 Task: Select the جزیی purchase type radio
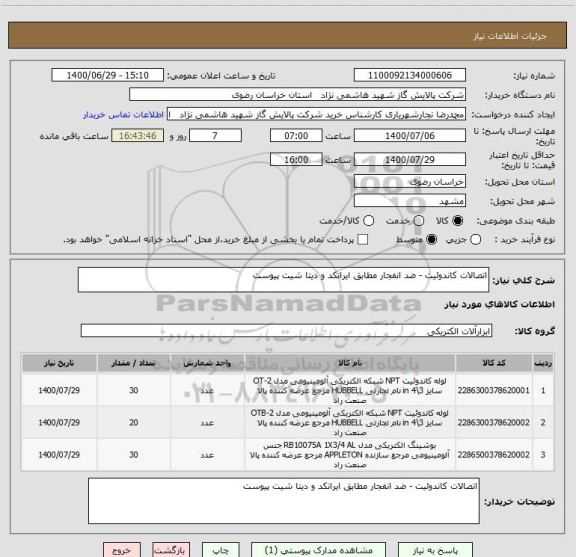[475, 240]
